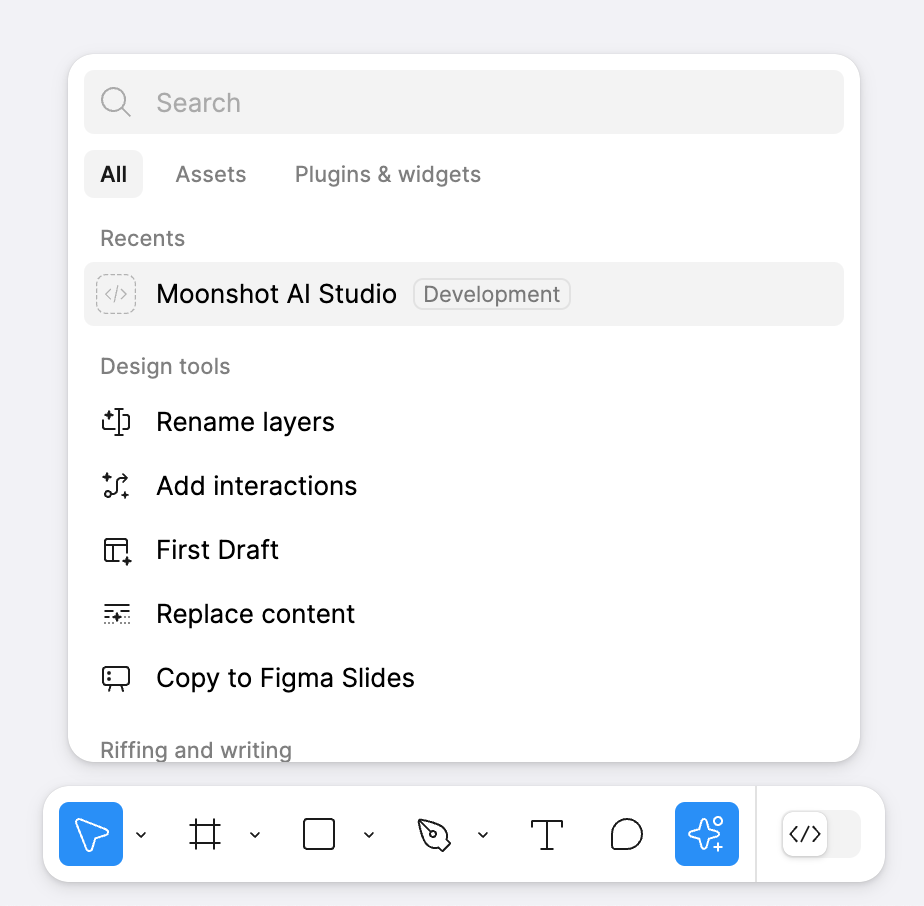
Task: Click the Search input field
Action: (464, 102)
